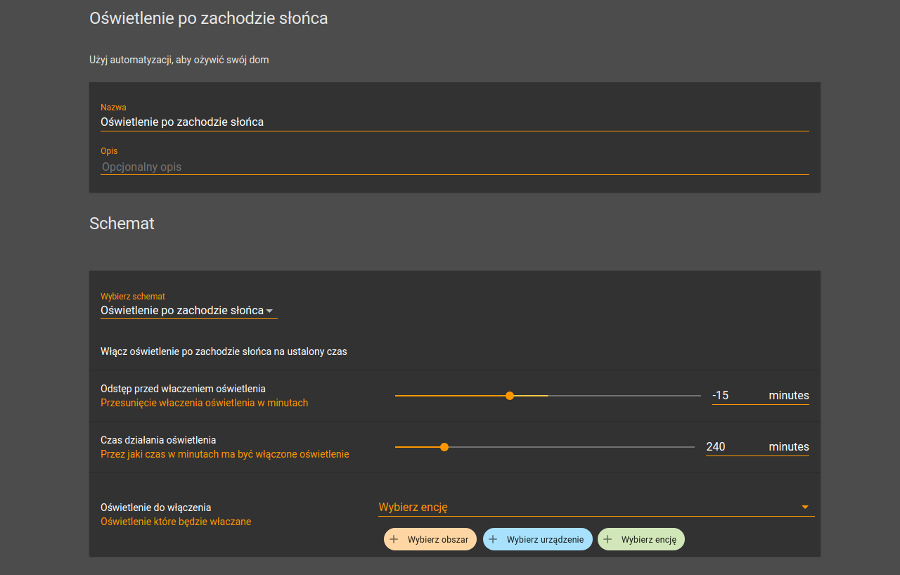The image size is (900, 575).
Task: Click the page title Oświetlenie po zachodzie słońca
Action: pyautogui.click(x=208, y=18)
